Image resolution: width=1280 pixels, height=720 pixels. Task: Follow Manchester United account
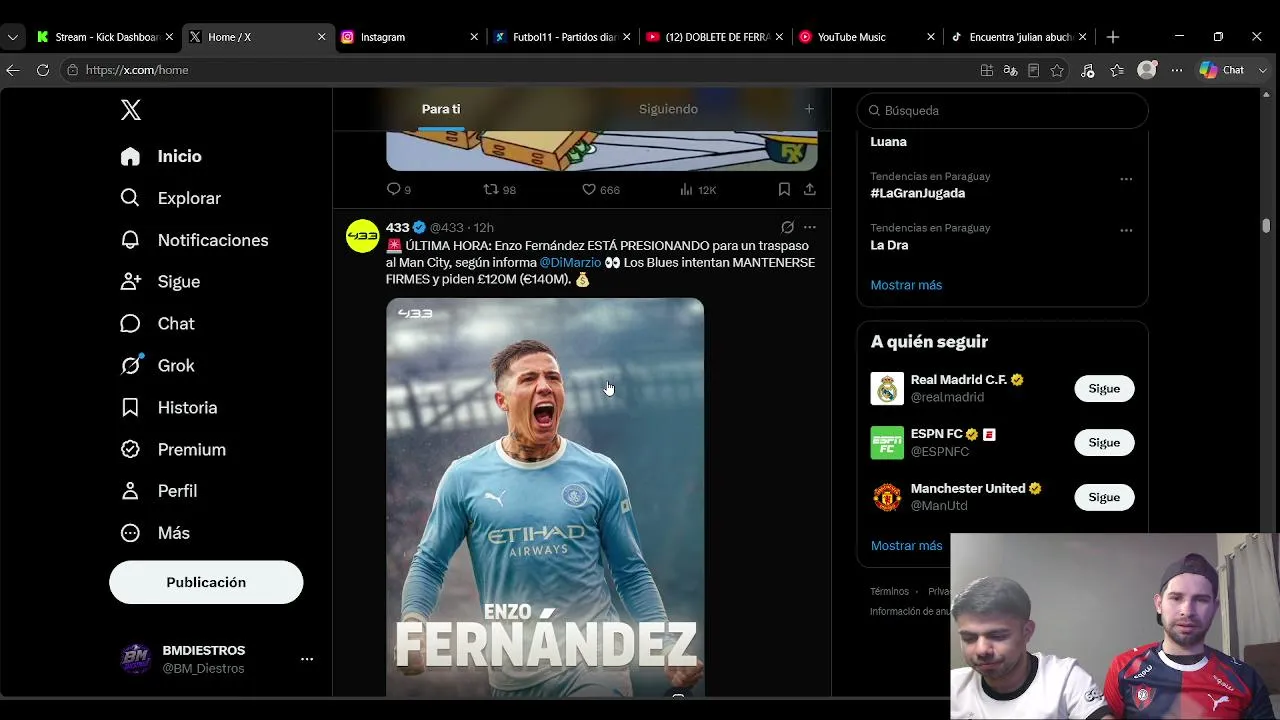point(1104,497)
